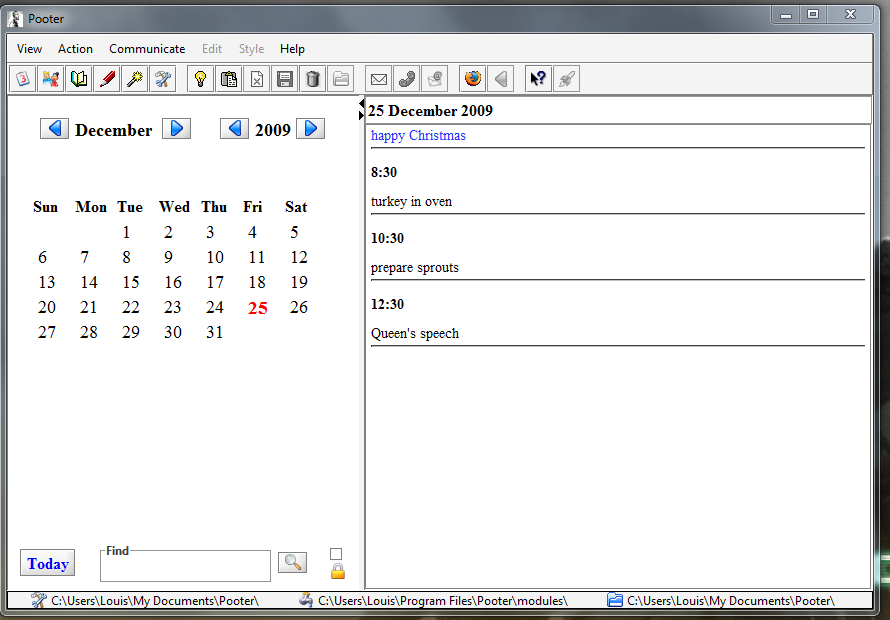890x620 pixels.
Task: Save using the floppy disk icon
Action: click(284, 79)
